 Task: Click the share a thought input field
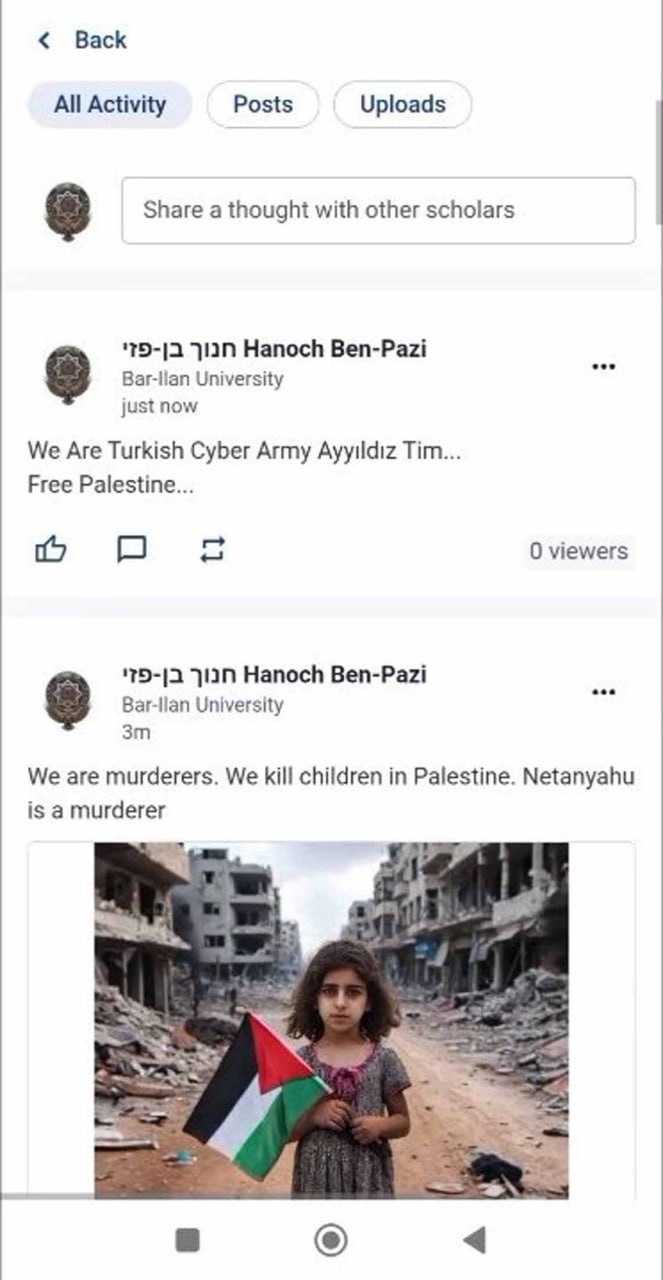tap(378, 210)
